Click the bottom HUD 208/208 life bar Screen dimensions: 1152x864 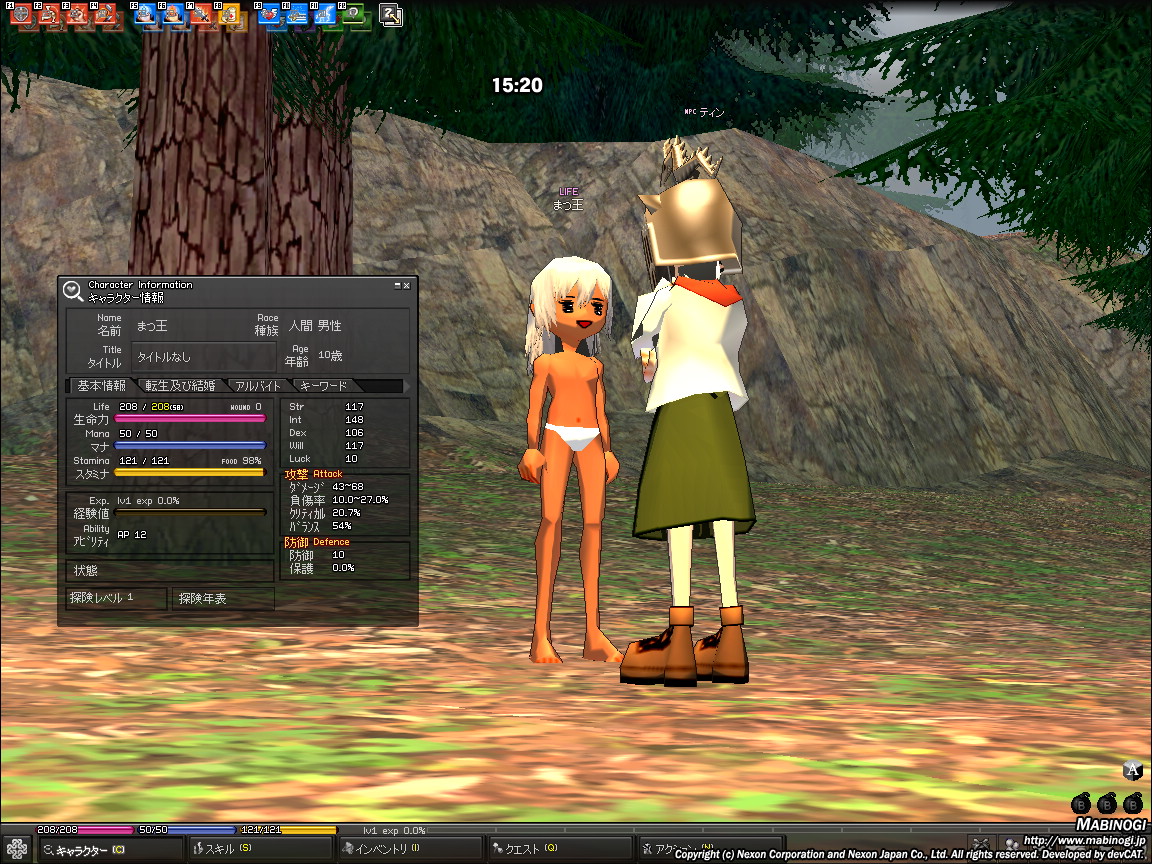click(86, 830)
